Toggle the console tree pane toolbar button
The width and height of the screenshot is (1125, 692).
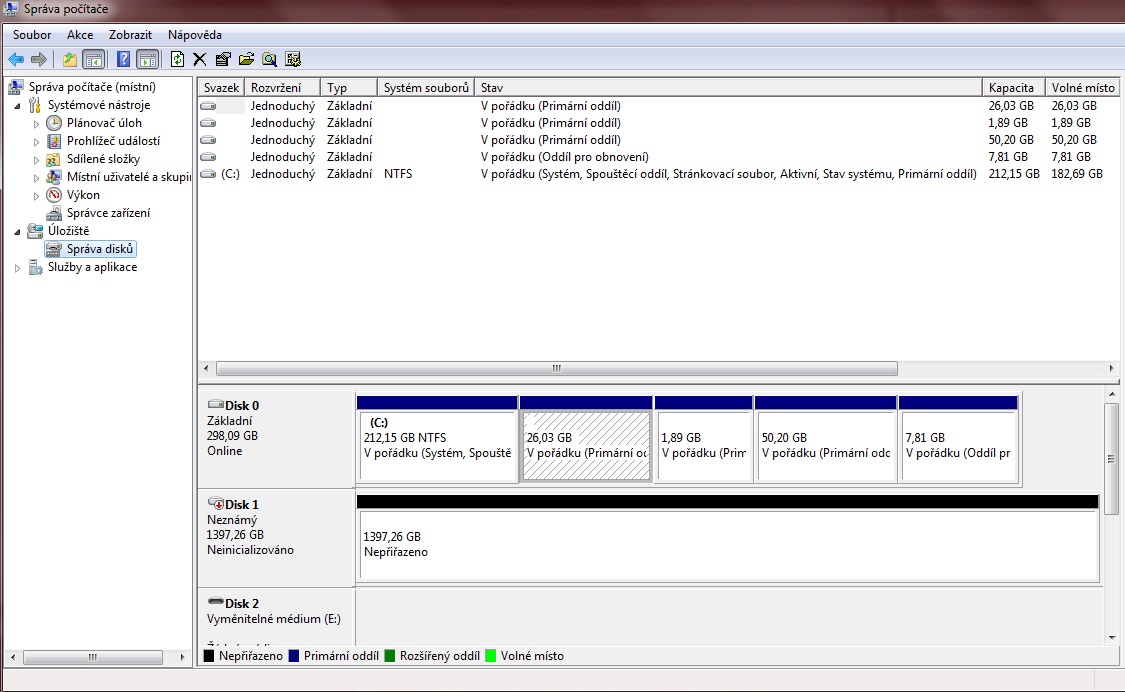[x=94, y=59]
